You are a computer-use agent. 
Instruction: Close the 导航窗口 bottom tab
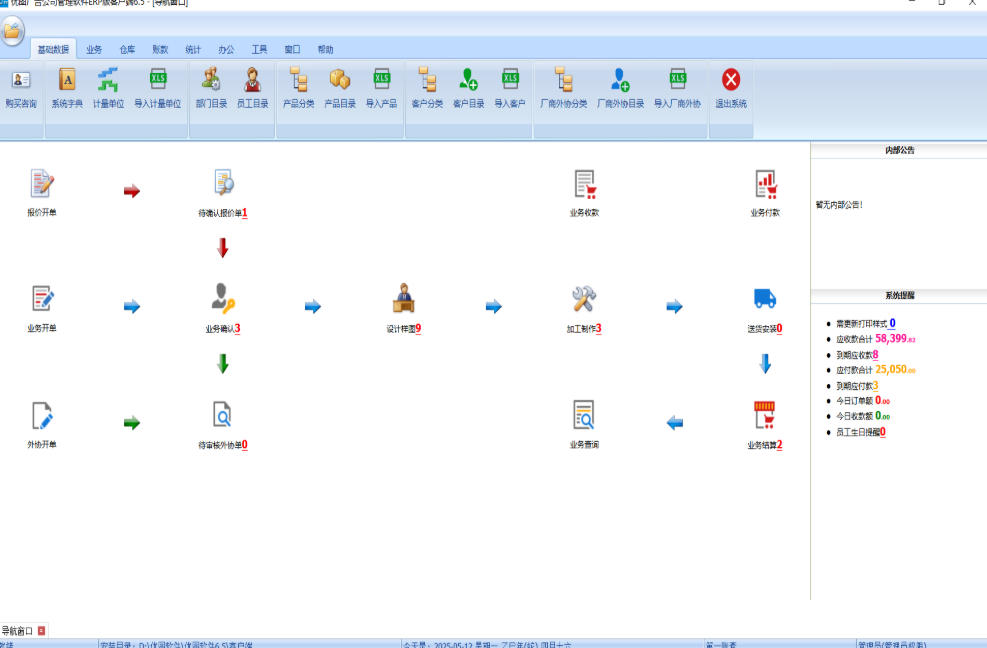(42, 630)
